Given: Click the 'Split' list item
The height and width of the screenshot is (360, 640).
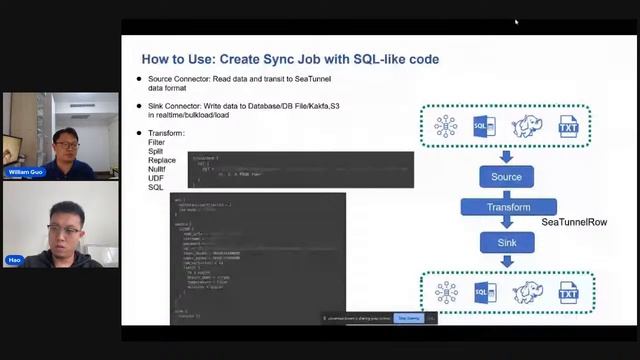Looking at the screenshot, I should (156, 151).
